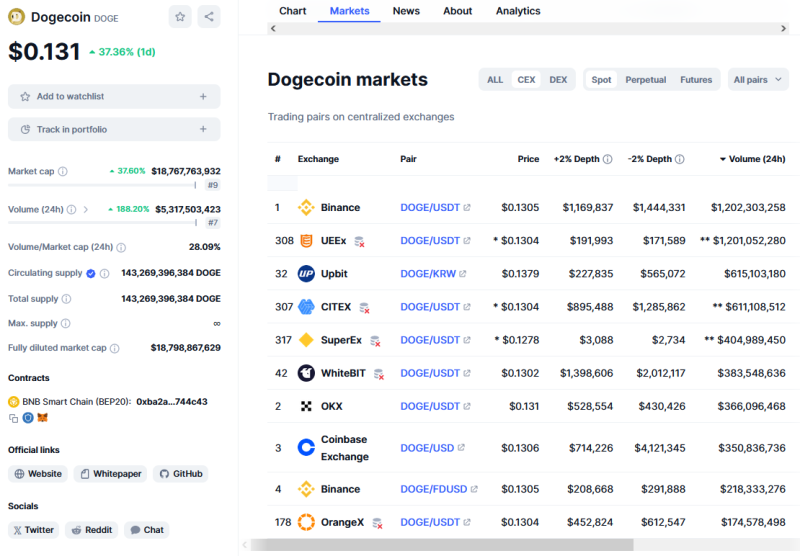The height and width of the screenshot is (556, 800).
Task: Click the #9 market cap rank badge
Action: click(213, 185)
